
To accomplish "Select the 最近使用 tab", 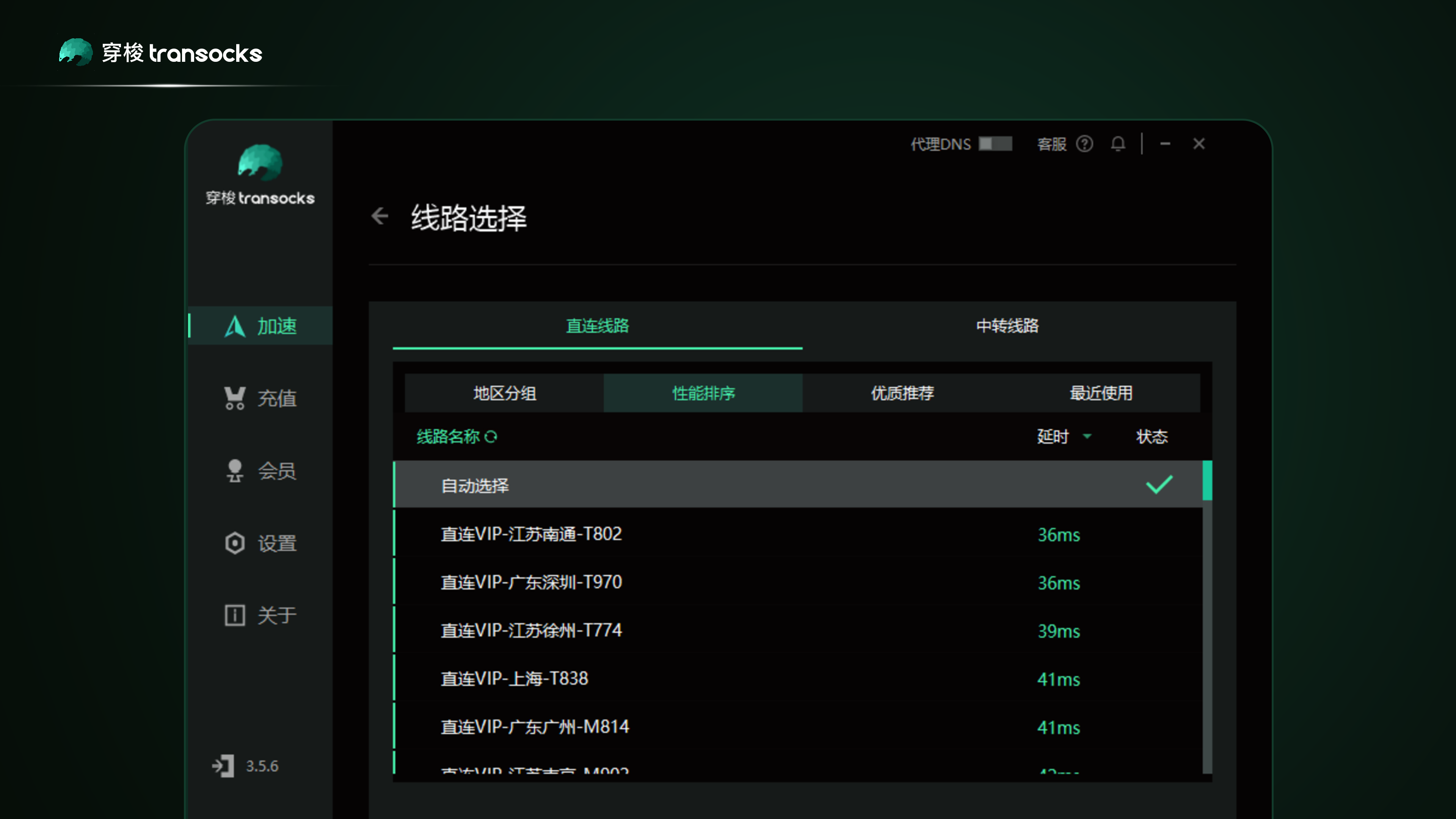I will coord(1100,394).
